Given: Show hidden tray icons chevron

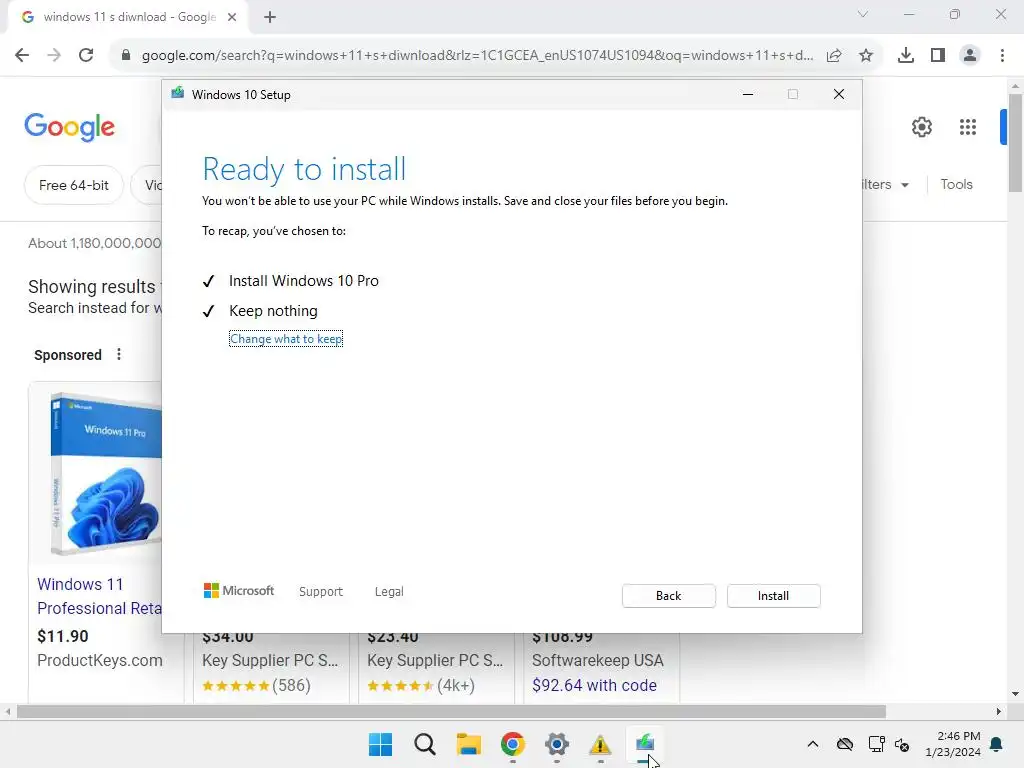Looking at the screenshot, I should (x=812, y=744).
